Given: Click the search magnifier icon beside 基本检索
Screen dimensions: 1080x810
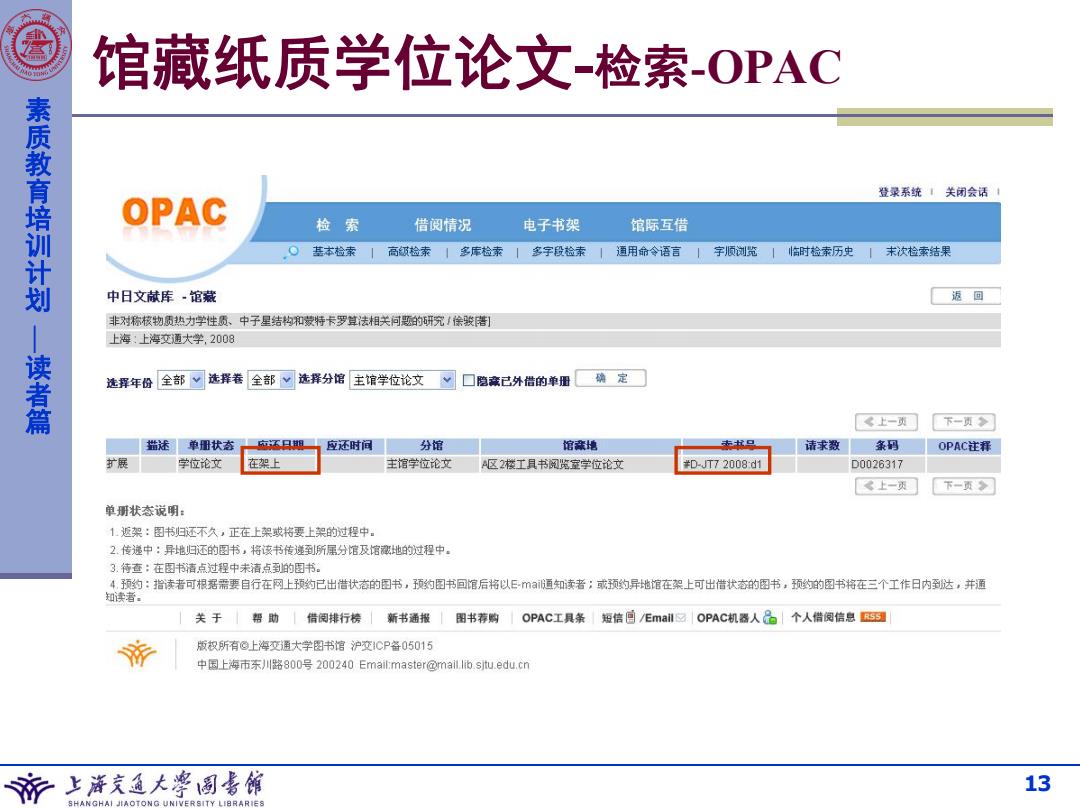Looking at the screenshot, I should coord(293,251).
